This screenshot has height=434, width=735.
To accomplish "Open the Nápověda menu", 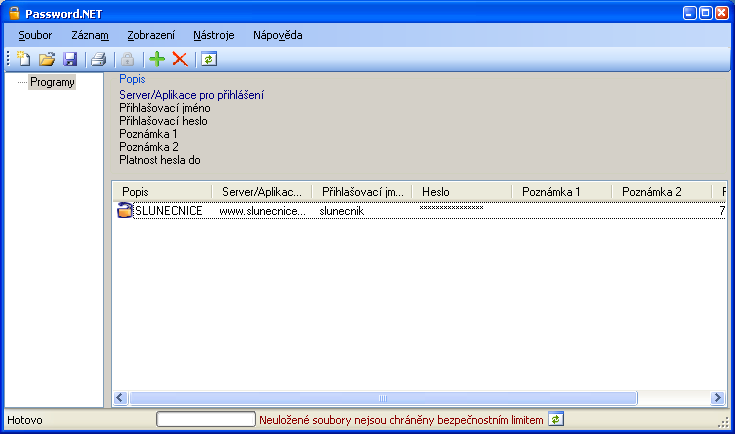I will point(278,35).
